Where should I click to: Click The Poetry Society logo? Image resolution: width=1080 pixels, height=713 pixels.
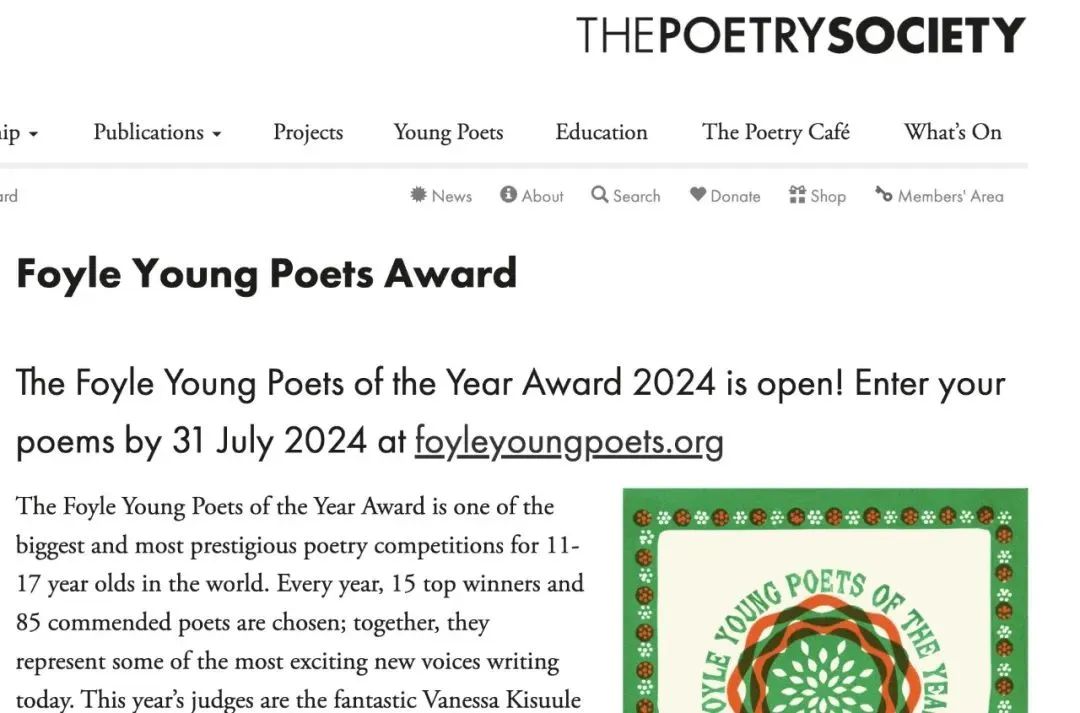[x=800, y=35]
